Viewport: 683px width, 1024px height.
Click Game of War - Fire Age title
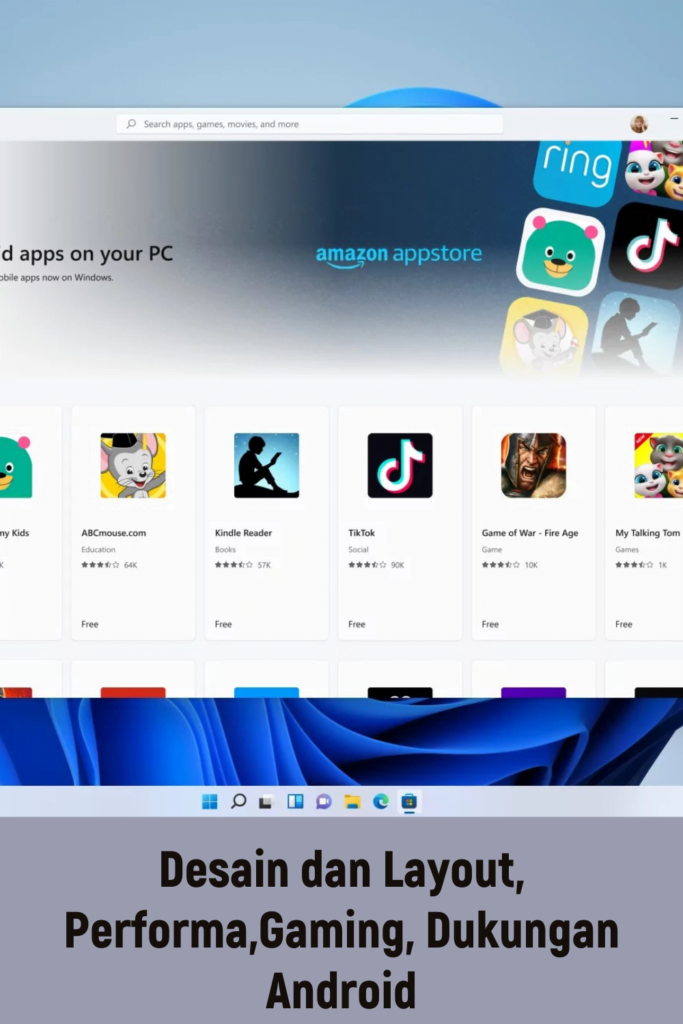[530, 533]
